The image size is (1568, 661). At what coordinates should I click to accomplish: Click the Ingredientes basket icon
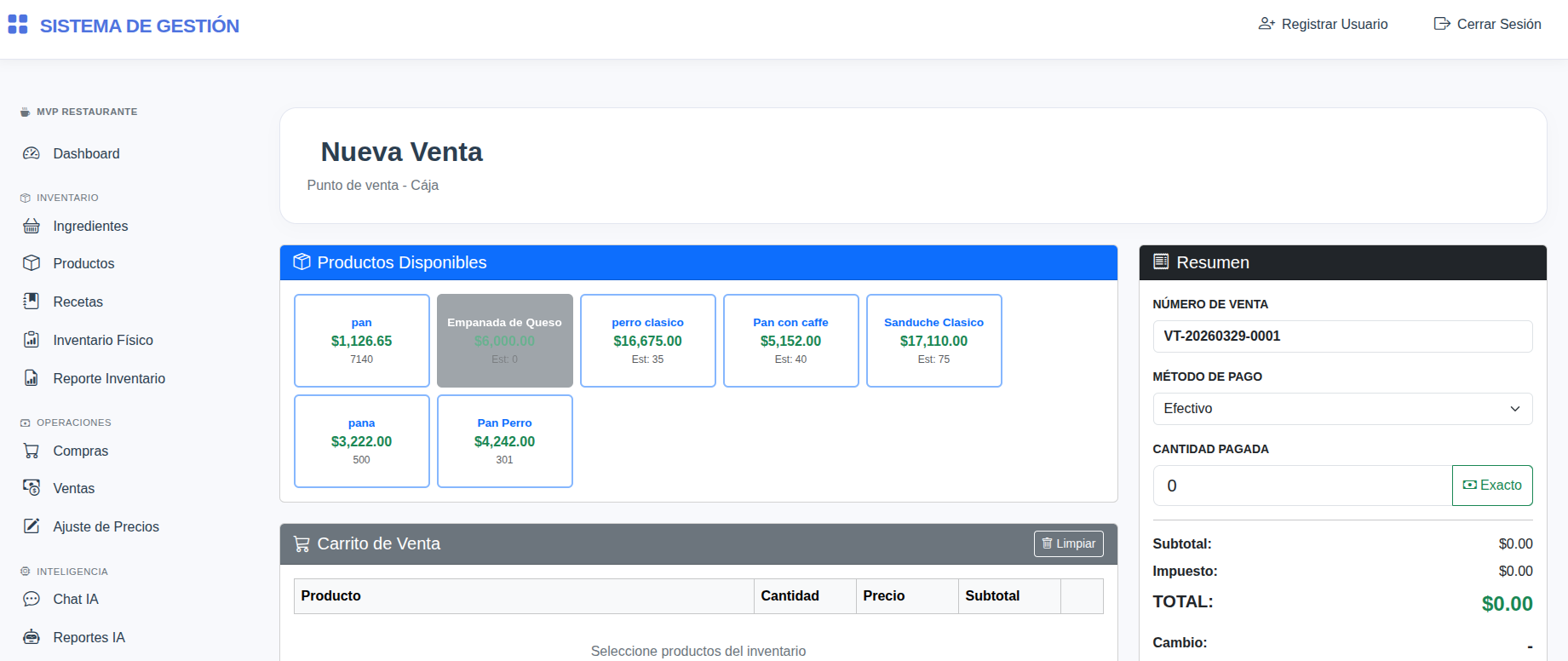32,226
